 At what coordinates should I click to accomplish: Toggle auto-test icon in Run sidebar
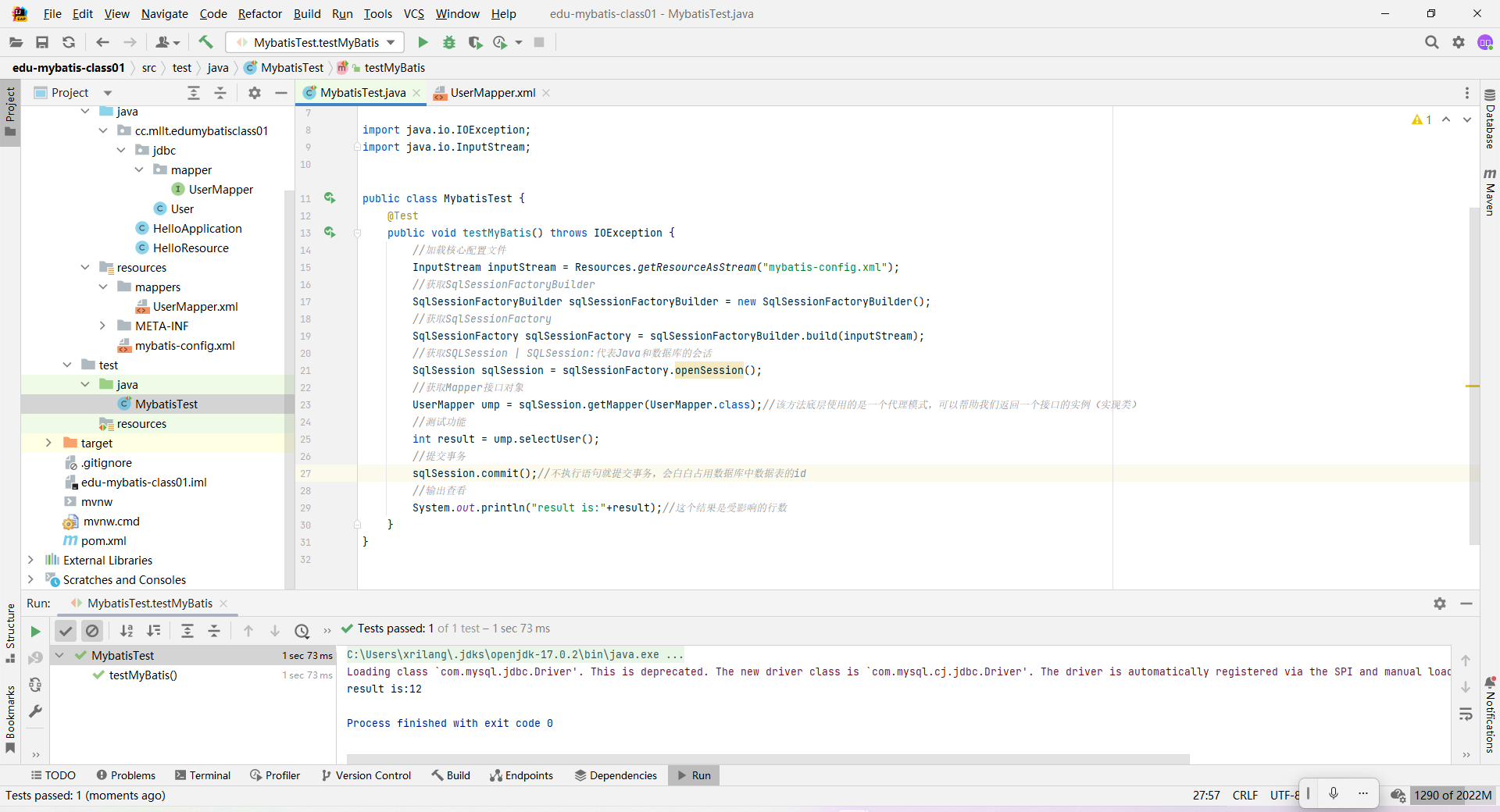point(35,685)
